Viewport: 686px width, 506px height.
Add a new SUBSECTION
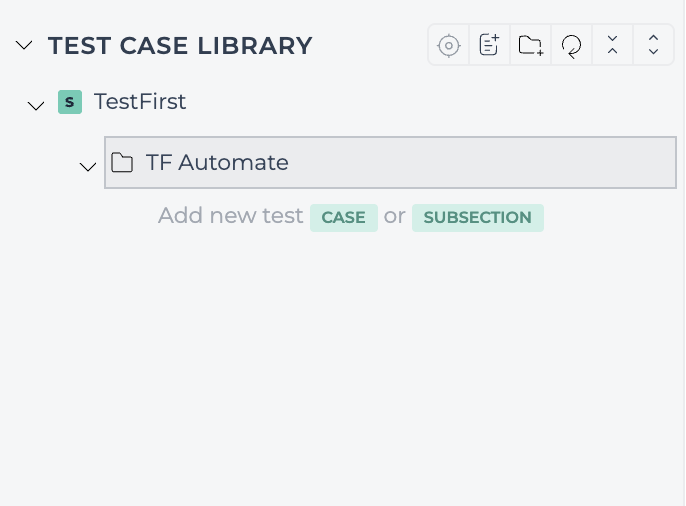477,217
